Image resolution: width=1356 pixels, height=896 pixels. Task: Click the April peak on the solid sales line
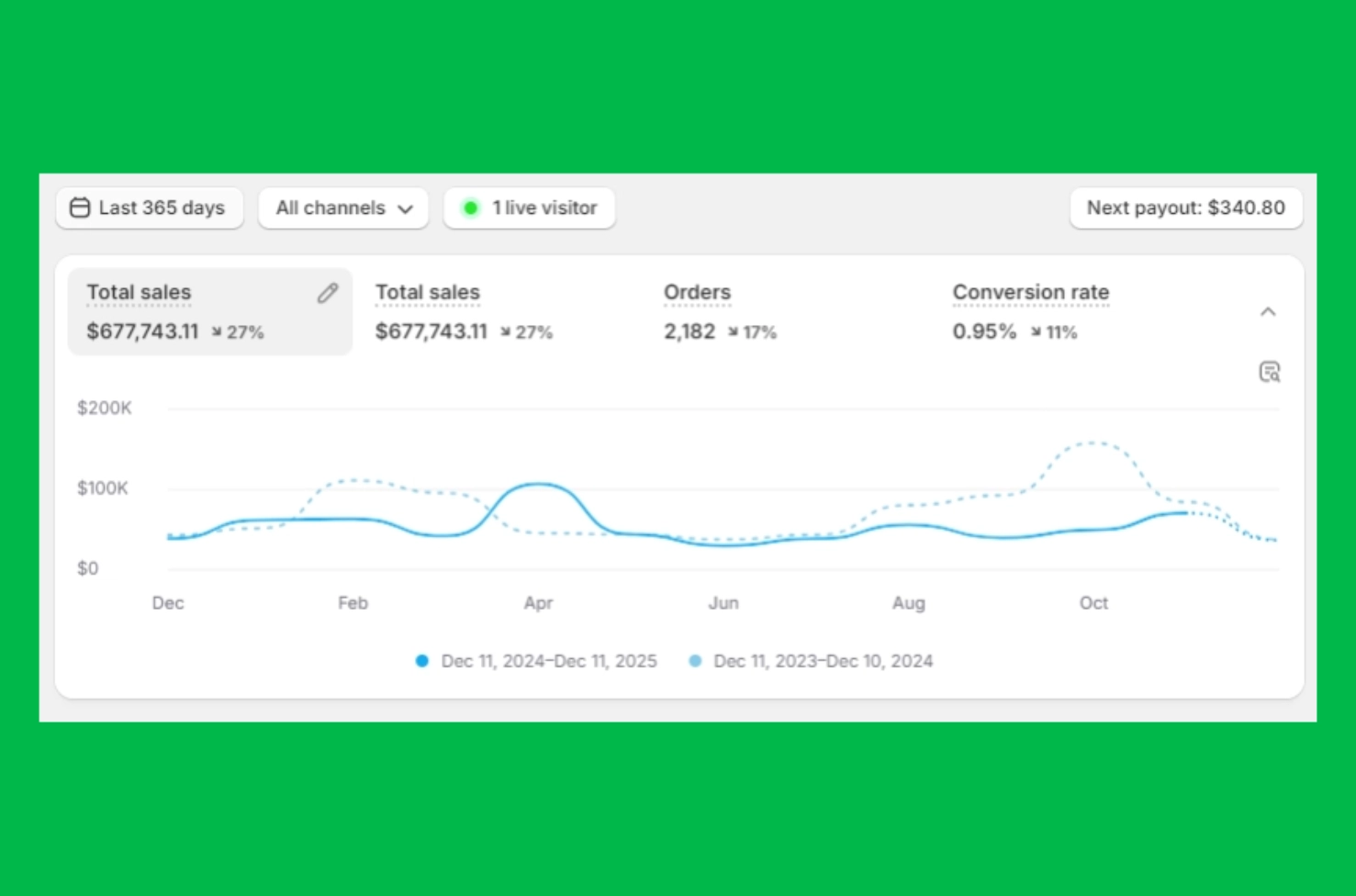pos(539,484)
